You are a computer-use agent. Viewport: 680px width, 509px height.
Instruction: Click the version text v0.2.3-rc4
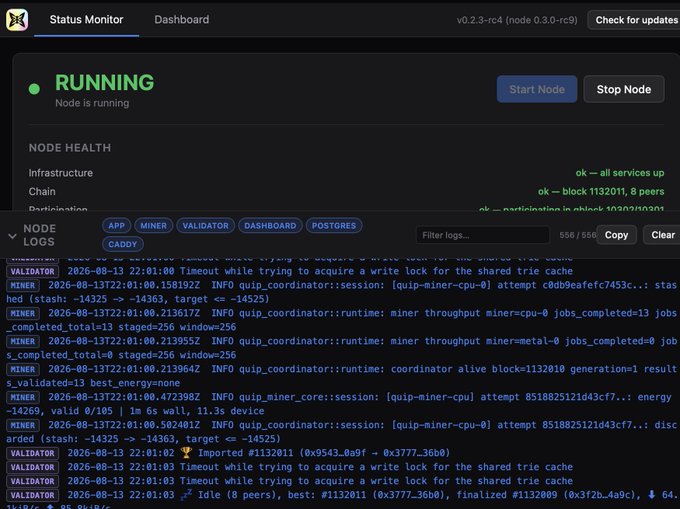pyautogui.click(x=479, y=20)
